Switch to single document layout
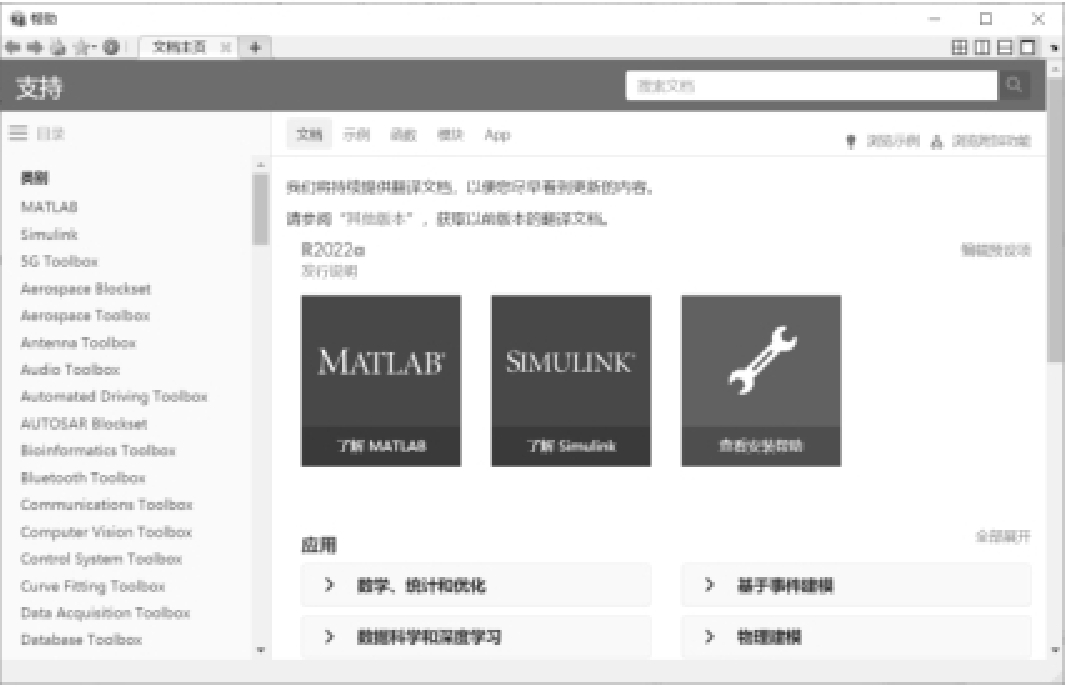1065x687 pixels. pyautogui.click(x=1026, y=47)
